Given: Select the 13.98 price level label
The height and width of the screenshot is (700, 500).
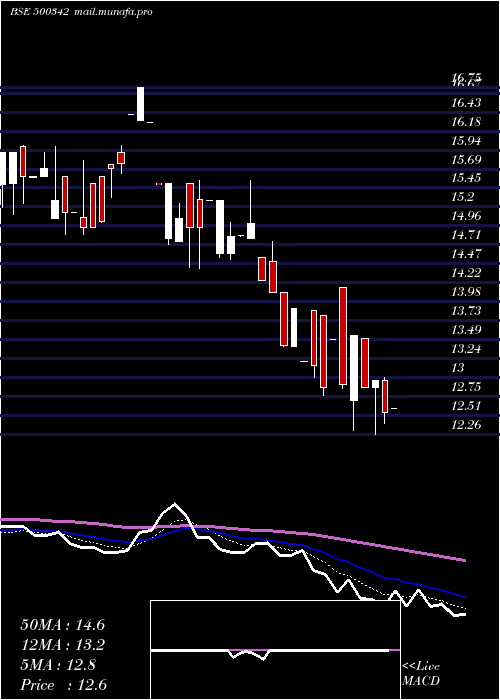Looking at the screenshot, I should [466, 292].
